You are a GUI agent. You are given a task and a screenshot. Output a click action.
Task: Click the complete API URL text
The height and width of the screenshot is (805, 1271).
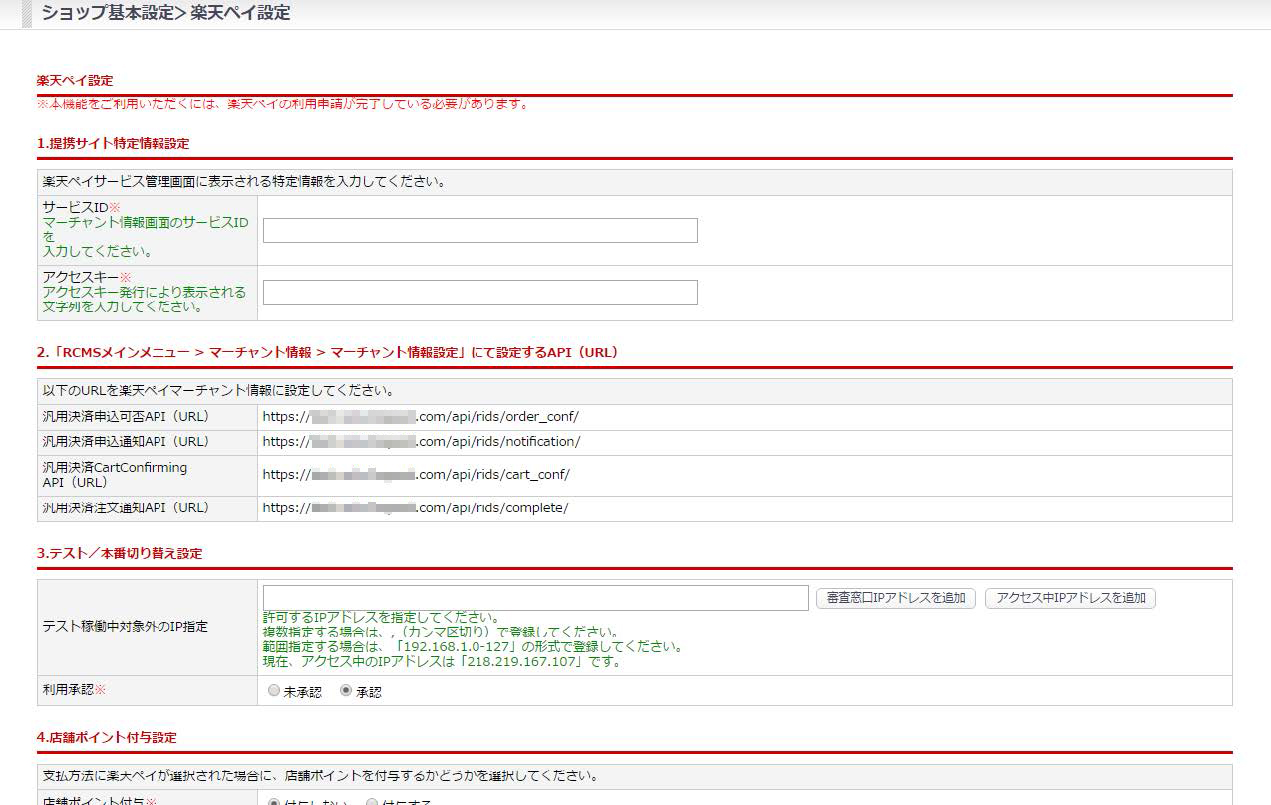(415, 508)
